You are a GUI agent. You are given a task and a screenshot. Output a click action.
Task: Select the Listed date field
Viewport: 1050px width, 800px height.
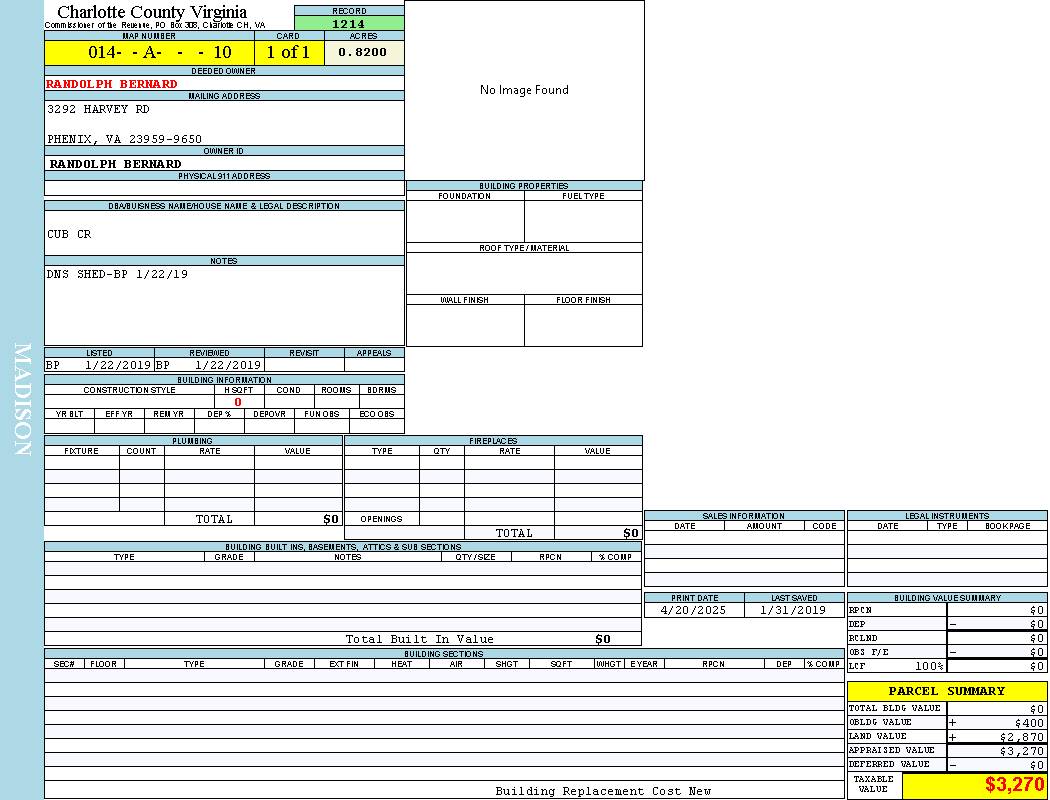[99, 365]
